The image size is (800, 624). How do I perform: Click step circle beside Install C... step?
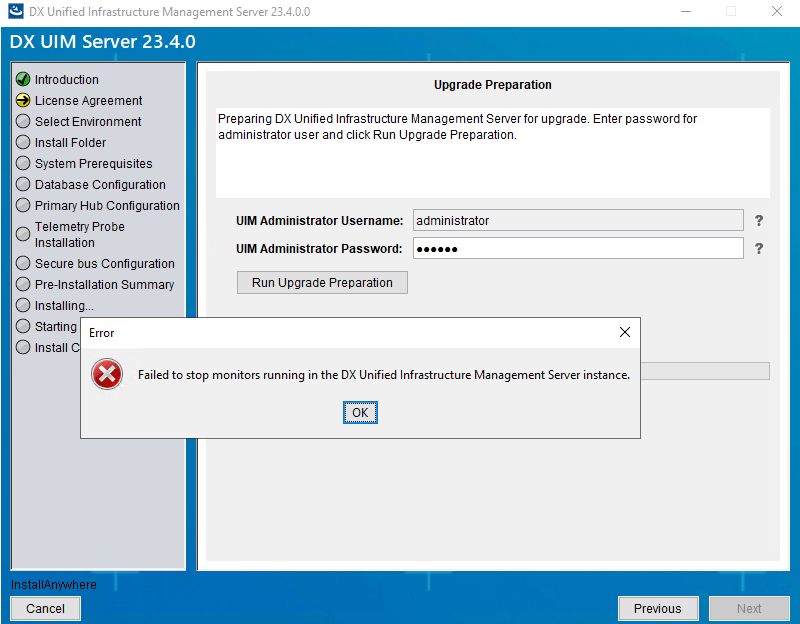tap(23, 347)
